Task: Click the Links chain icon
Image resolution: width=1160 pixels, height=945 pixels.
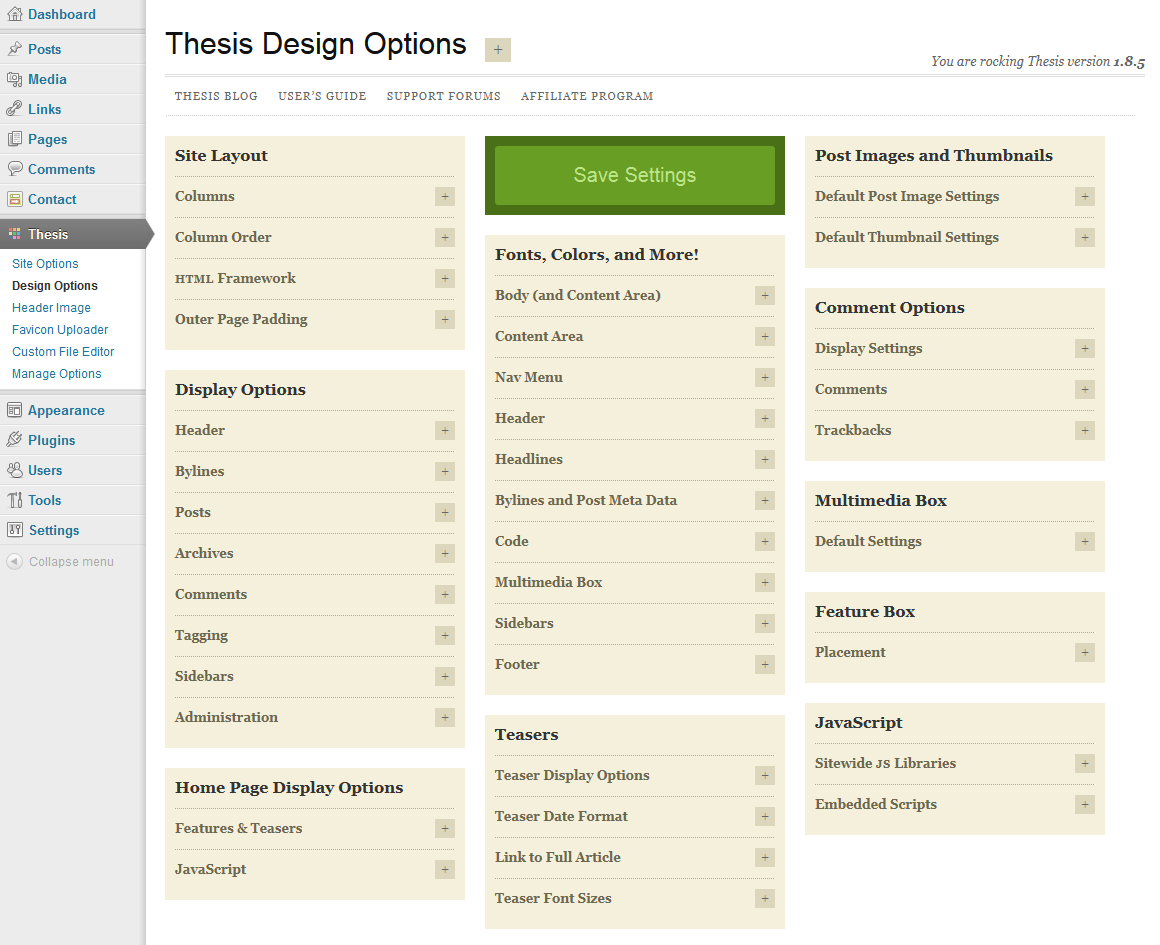Action: [x=14, y=109]
